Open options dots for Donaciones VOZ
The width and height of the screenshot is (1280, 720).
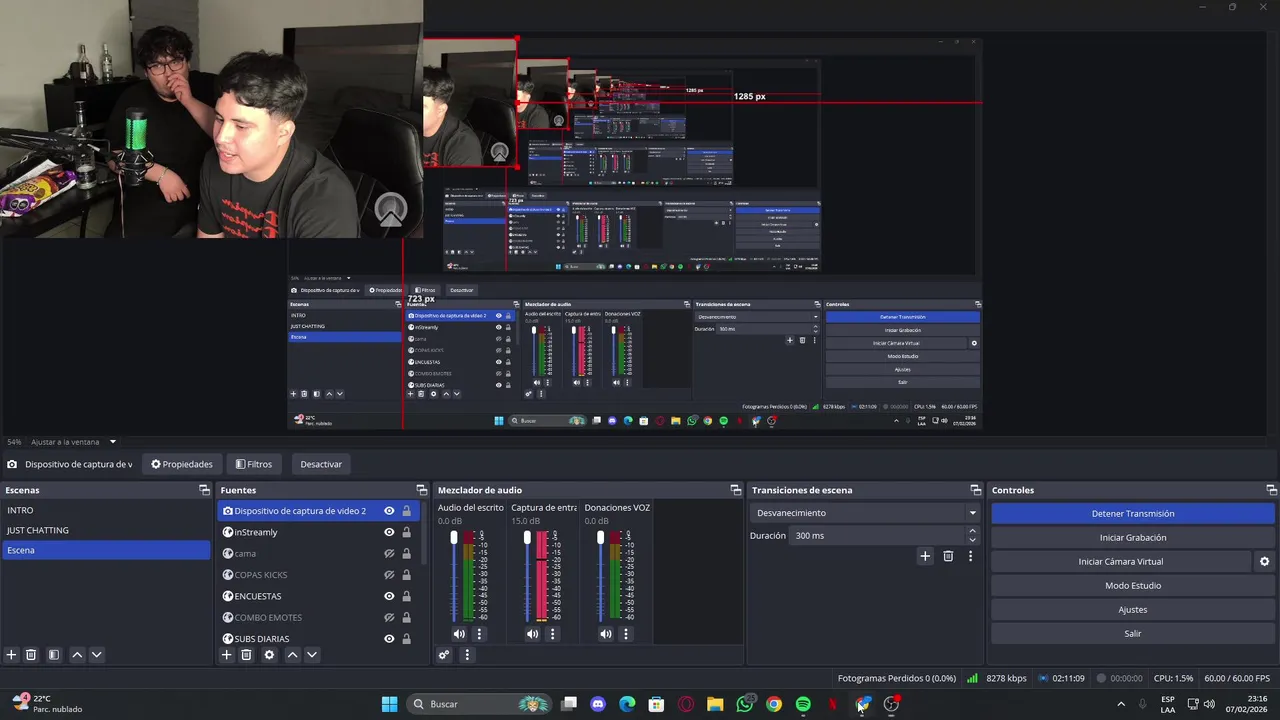coord(626,634)
